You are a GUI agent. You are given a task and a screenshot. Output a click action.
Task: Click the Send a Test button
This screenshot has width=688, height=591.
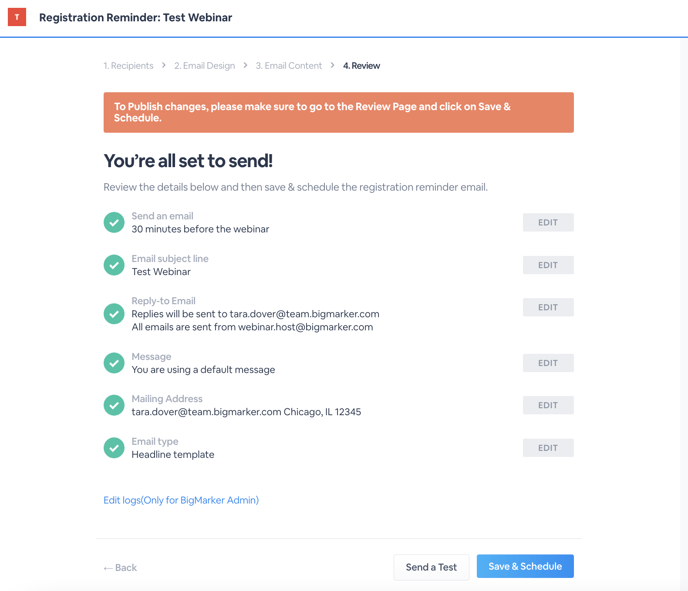point(431,567)
